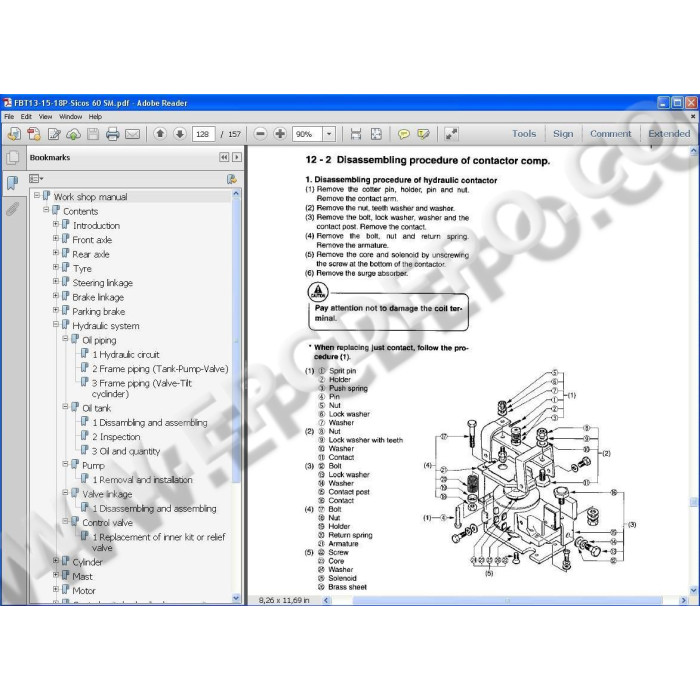Image resolution: width=700 pixels, height=700 pixels.
Task: Click the Add sticky note icon
Action: (x=404, y=134)
